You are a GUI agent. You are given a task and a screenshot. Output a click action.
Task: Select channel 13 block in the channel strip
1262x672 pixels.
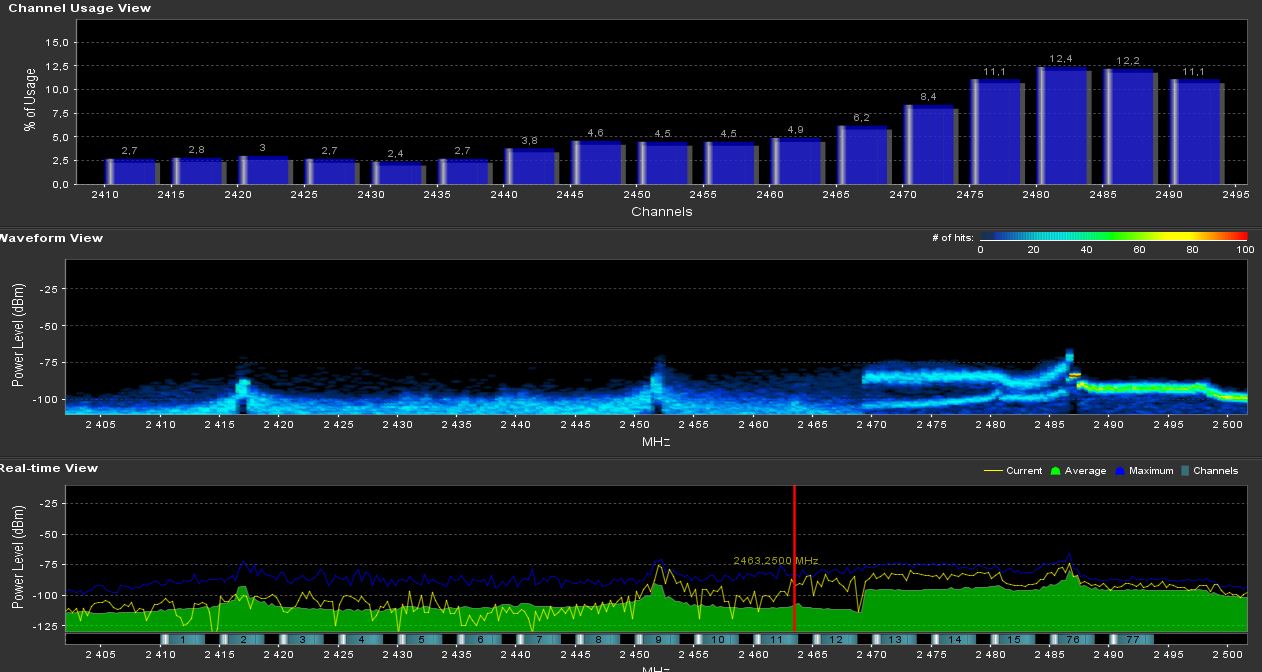(x=895, y=639)
